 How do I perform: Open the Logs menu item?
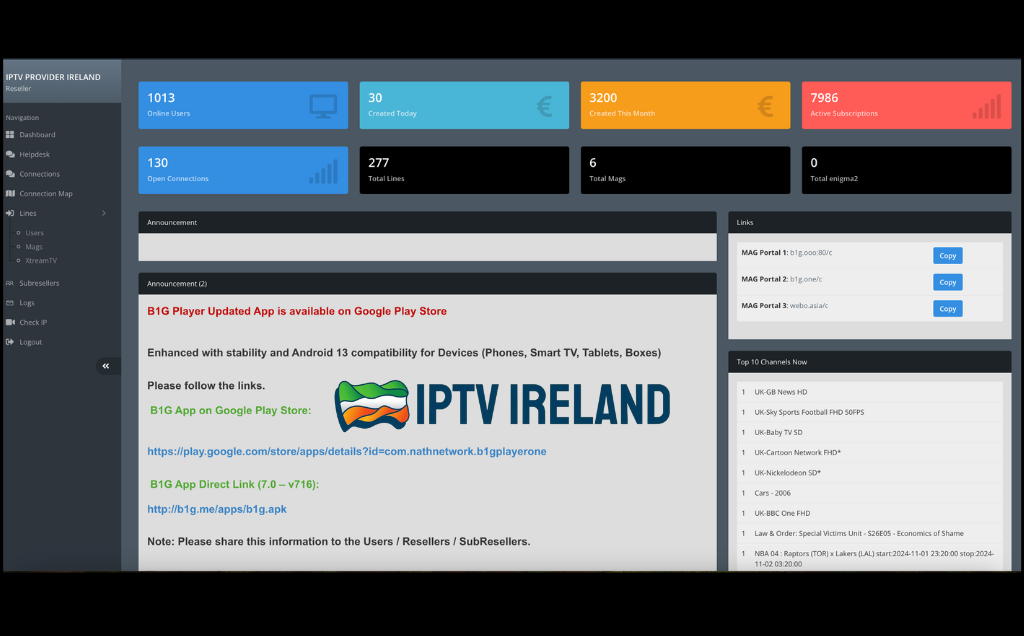click(x=27, y=302)
